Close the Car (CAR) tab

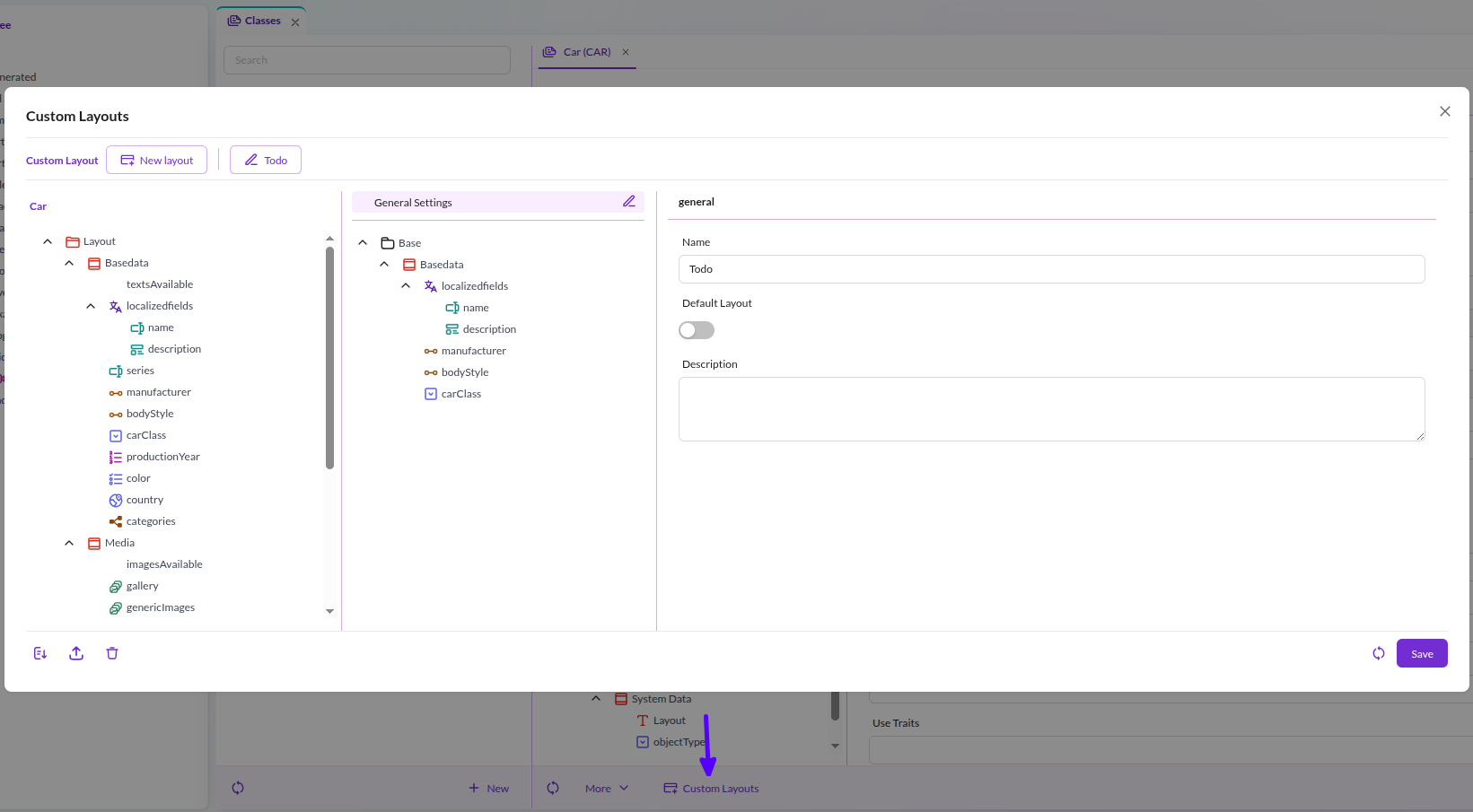[x=626, y=52]
